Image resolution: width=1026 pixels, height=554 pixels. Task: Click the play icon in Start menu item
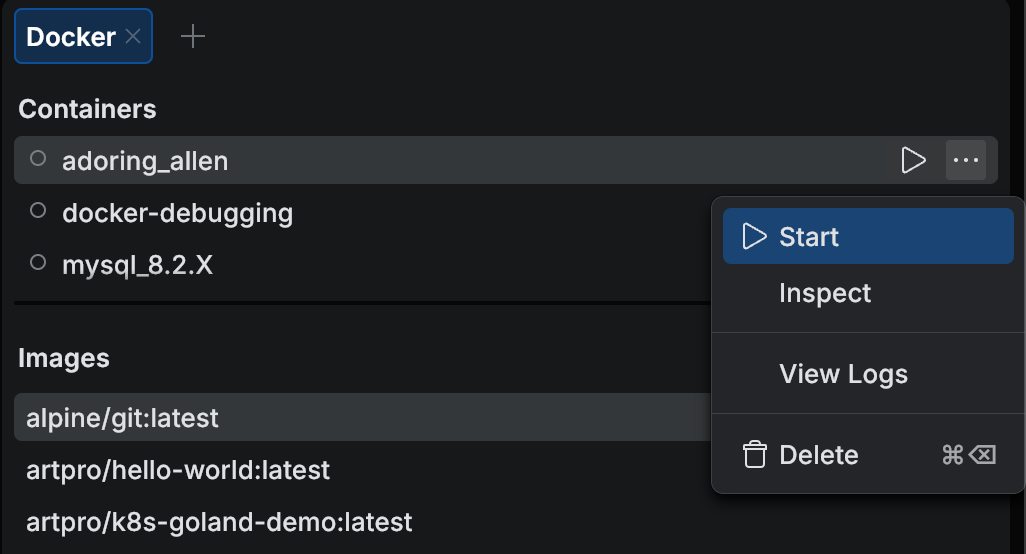click(x=754, y=237)
